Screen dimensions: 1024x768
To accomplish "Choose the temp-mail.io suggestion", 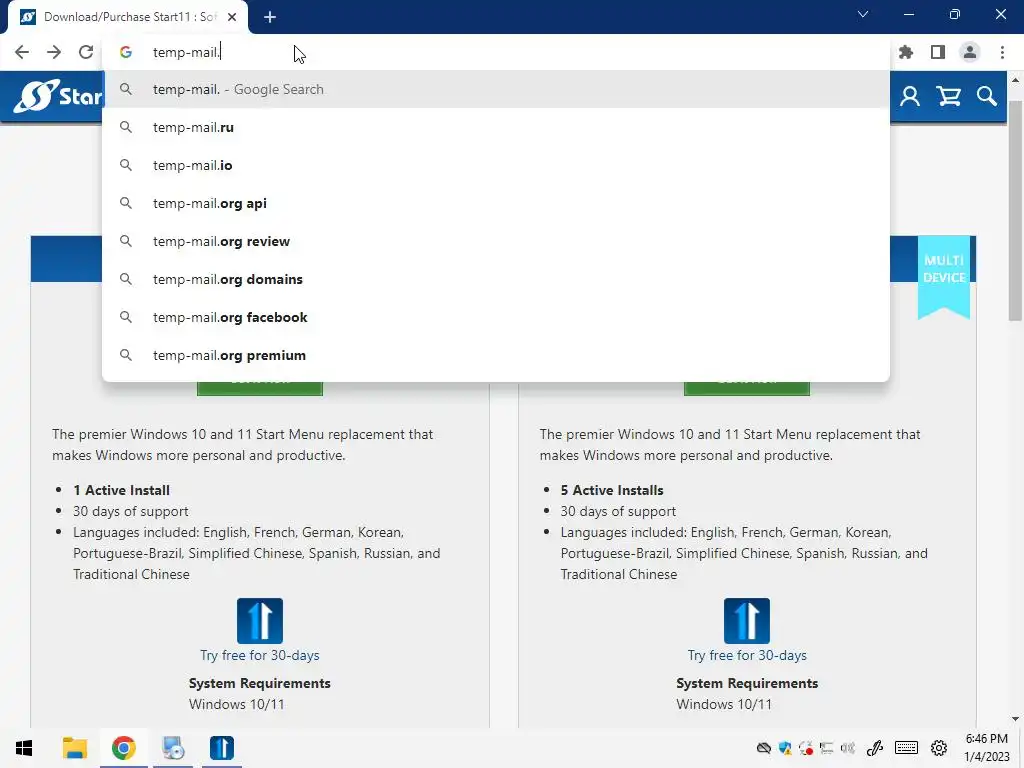I will [496, 165].
